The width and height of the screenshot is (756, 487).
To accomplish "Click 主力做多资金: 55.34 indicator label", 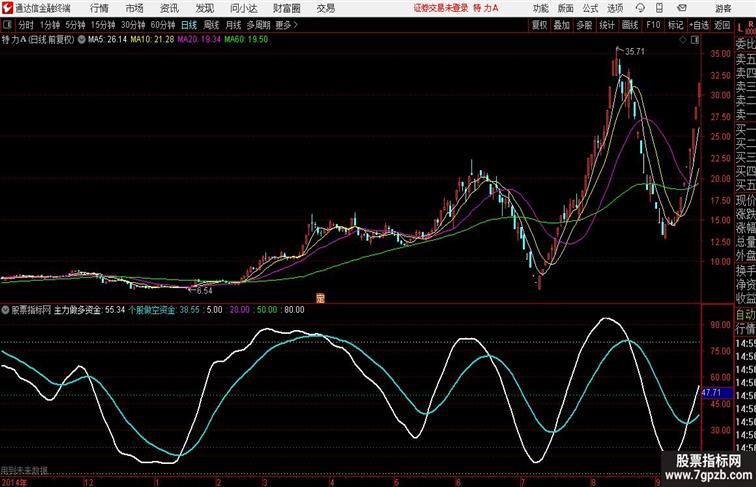I will [x=89, y=310].
